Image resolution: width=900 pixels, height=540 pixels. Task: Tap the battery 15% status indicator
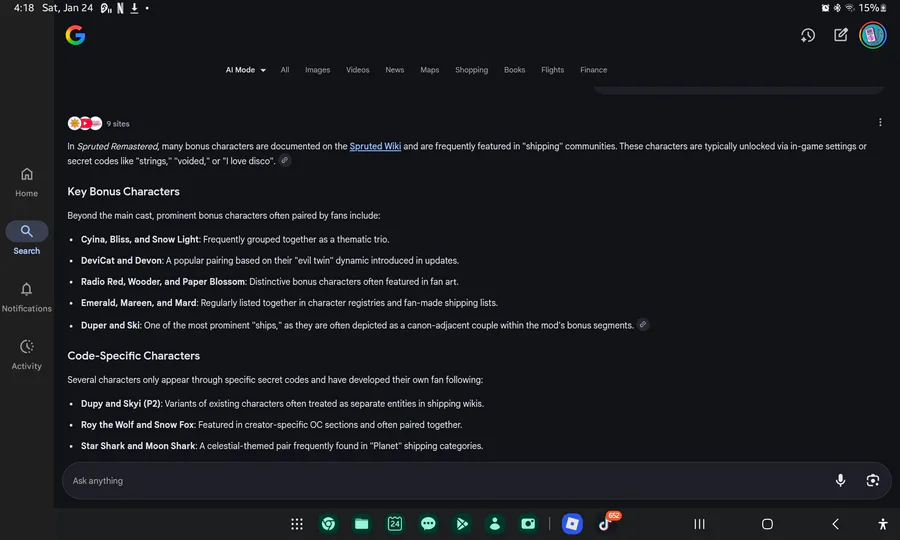coord(872,8)
